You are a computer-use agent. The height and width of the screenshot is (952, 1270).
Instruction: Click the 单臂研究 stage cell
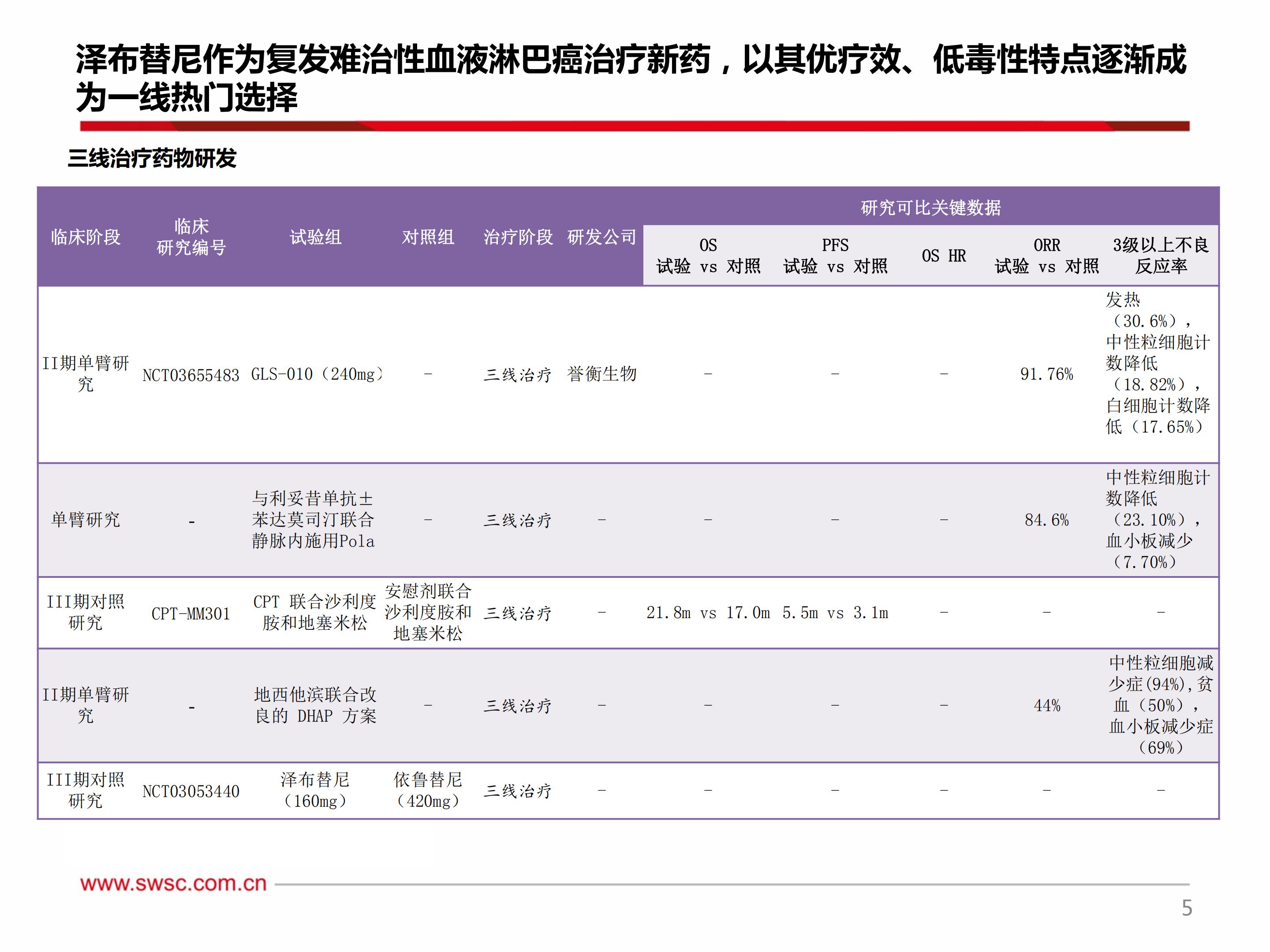click(x=86, y=520)
